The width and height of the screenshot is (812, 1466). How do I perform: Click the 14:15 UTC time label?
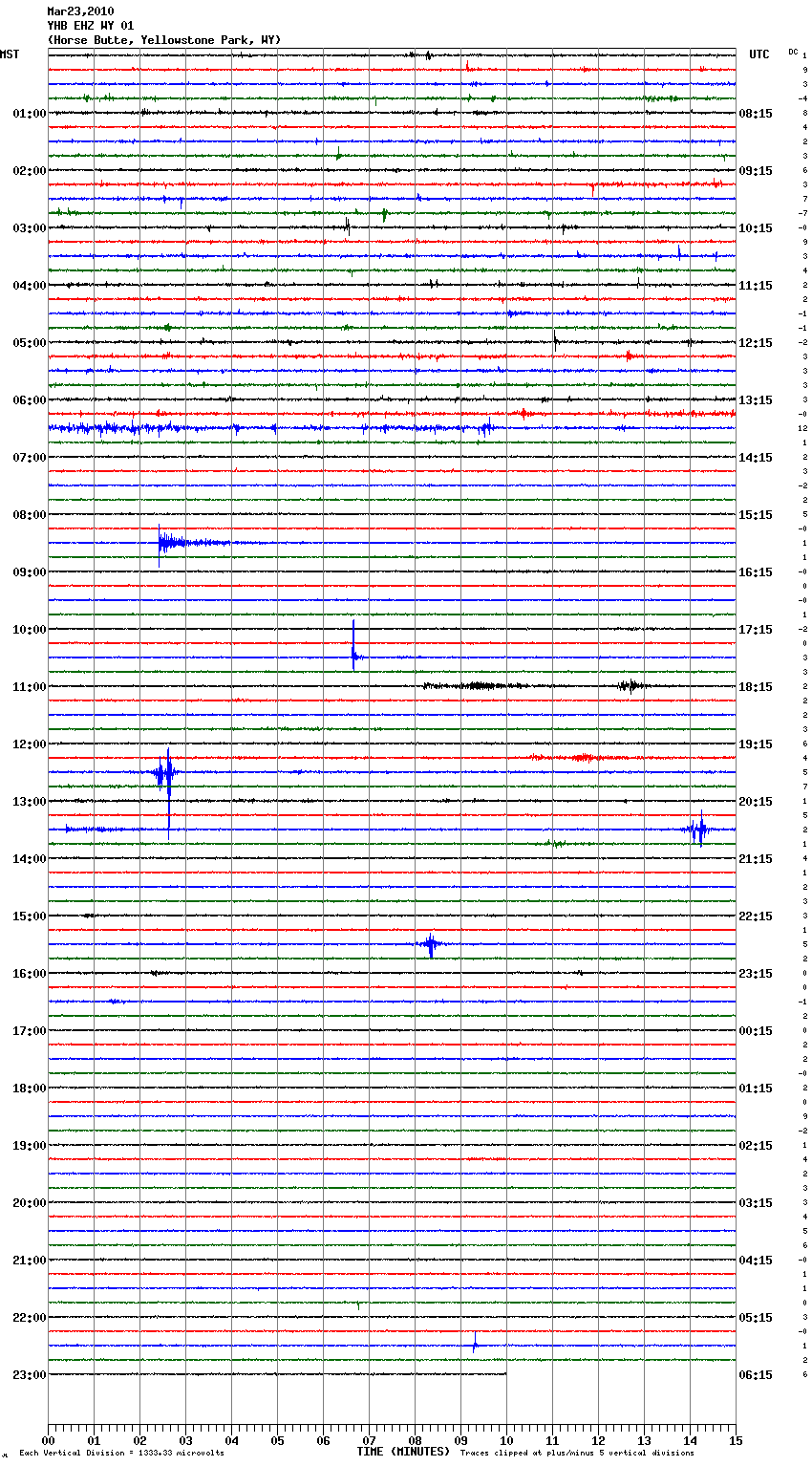coord(756,458)
